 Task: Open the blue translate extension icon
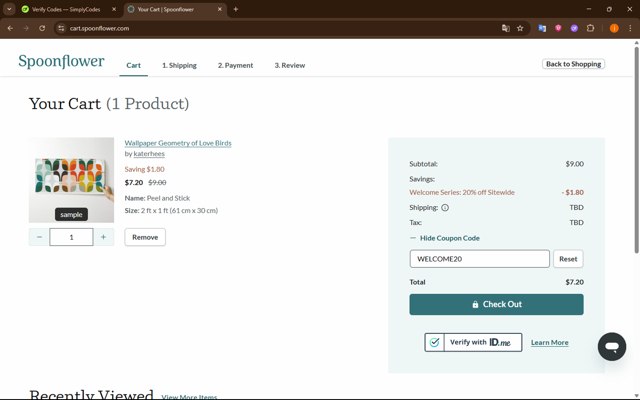click(x=542, y=28)
